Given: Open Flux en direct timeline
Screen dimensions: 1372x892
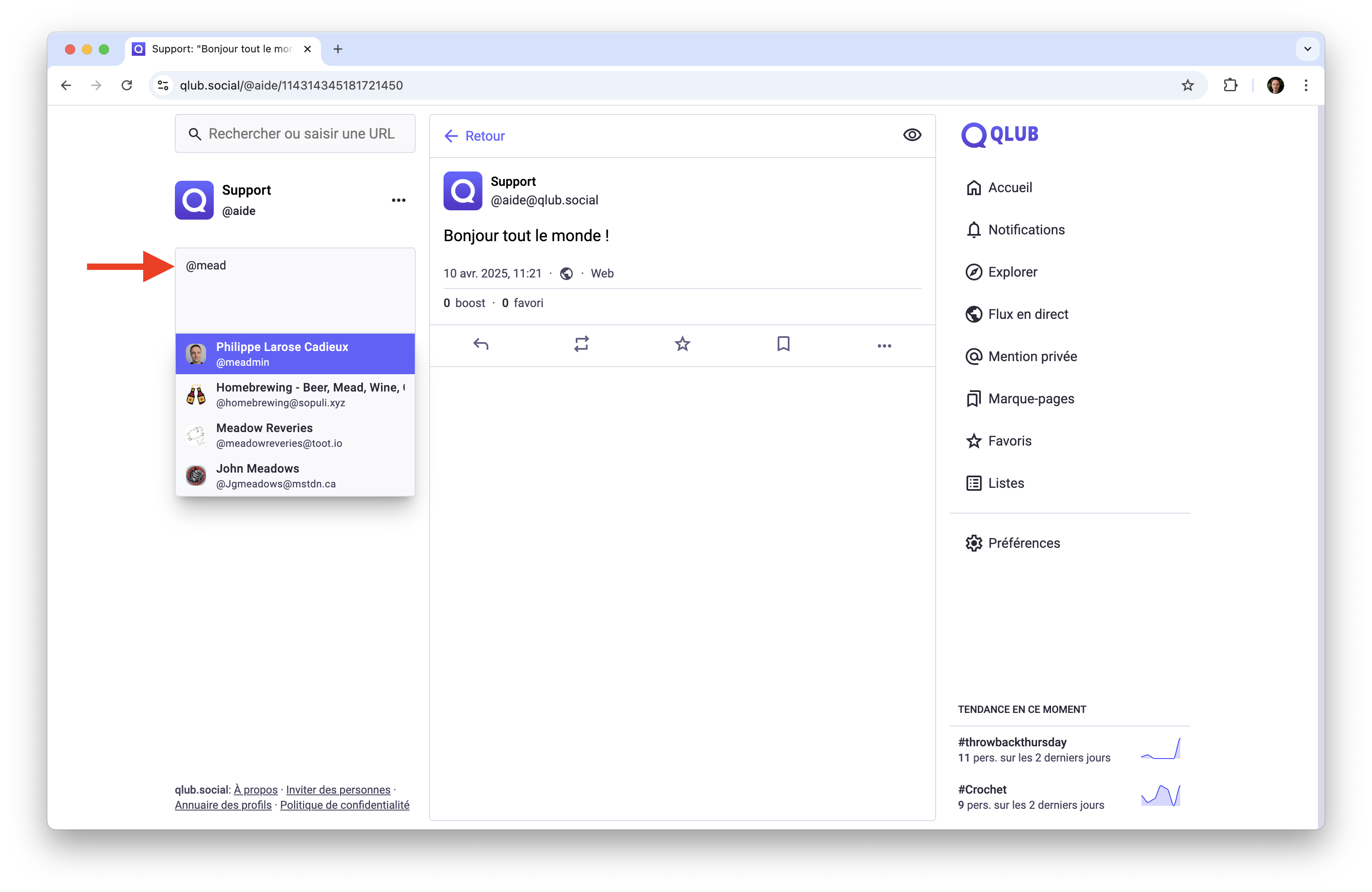Looking at the screenshot, I should [1017, 314].
